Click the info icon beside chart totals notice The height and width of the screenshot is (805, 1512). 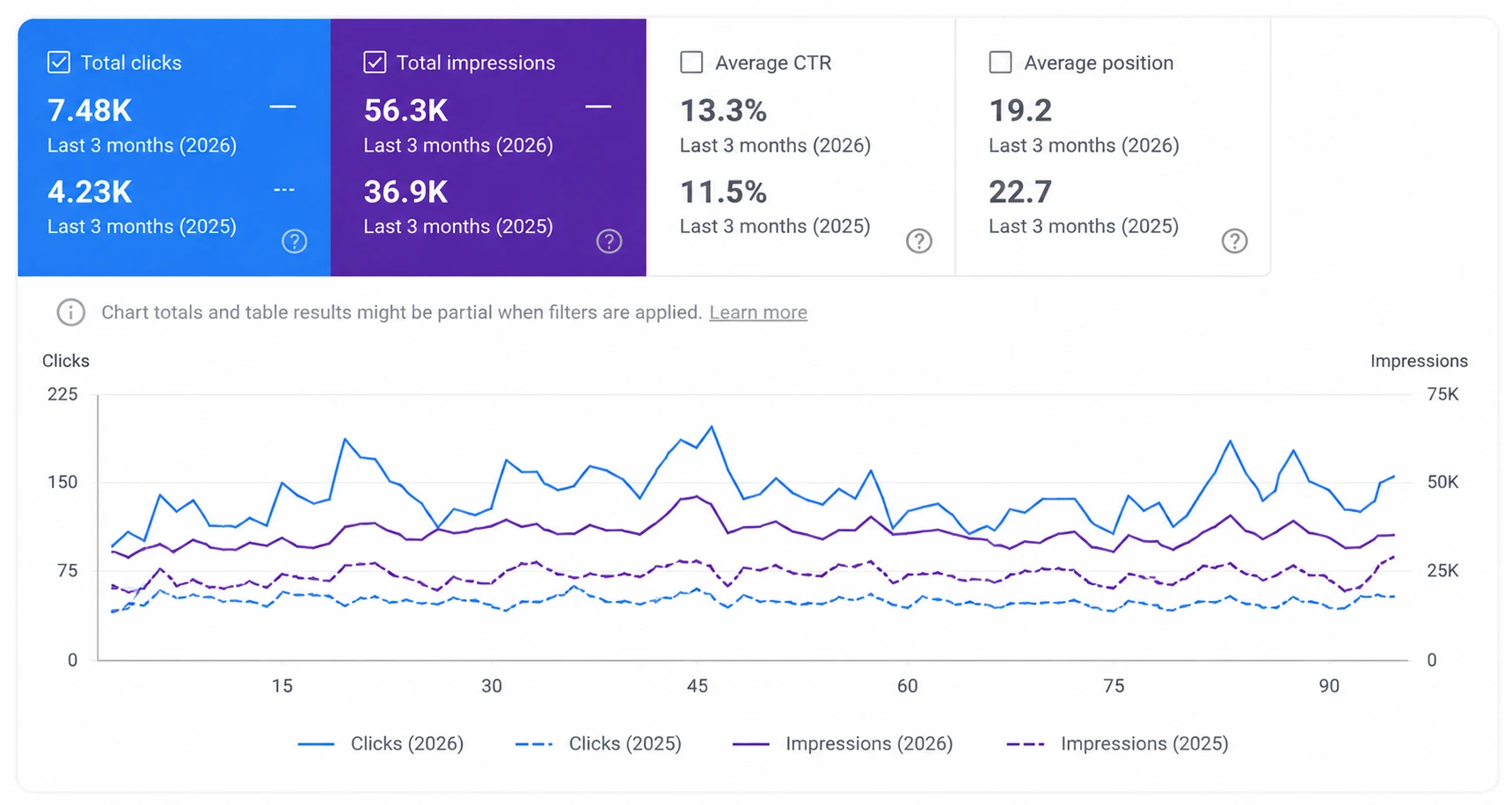(x=71, y=312)
